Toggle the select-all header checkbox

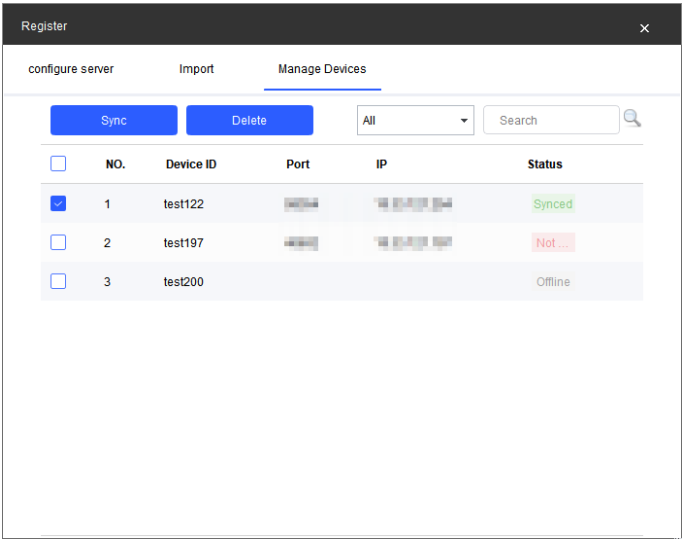(58, 164)
